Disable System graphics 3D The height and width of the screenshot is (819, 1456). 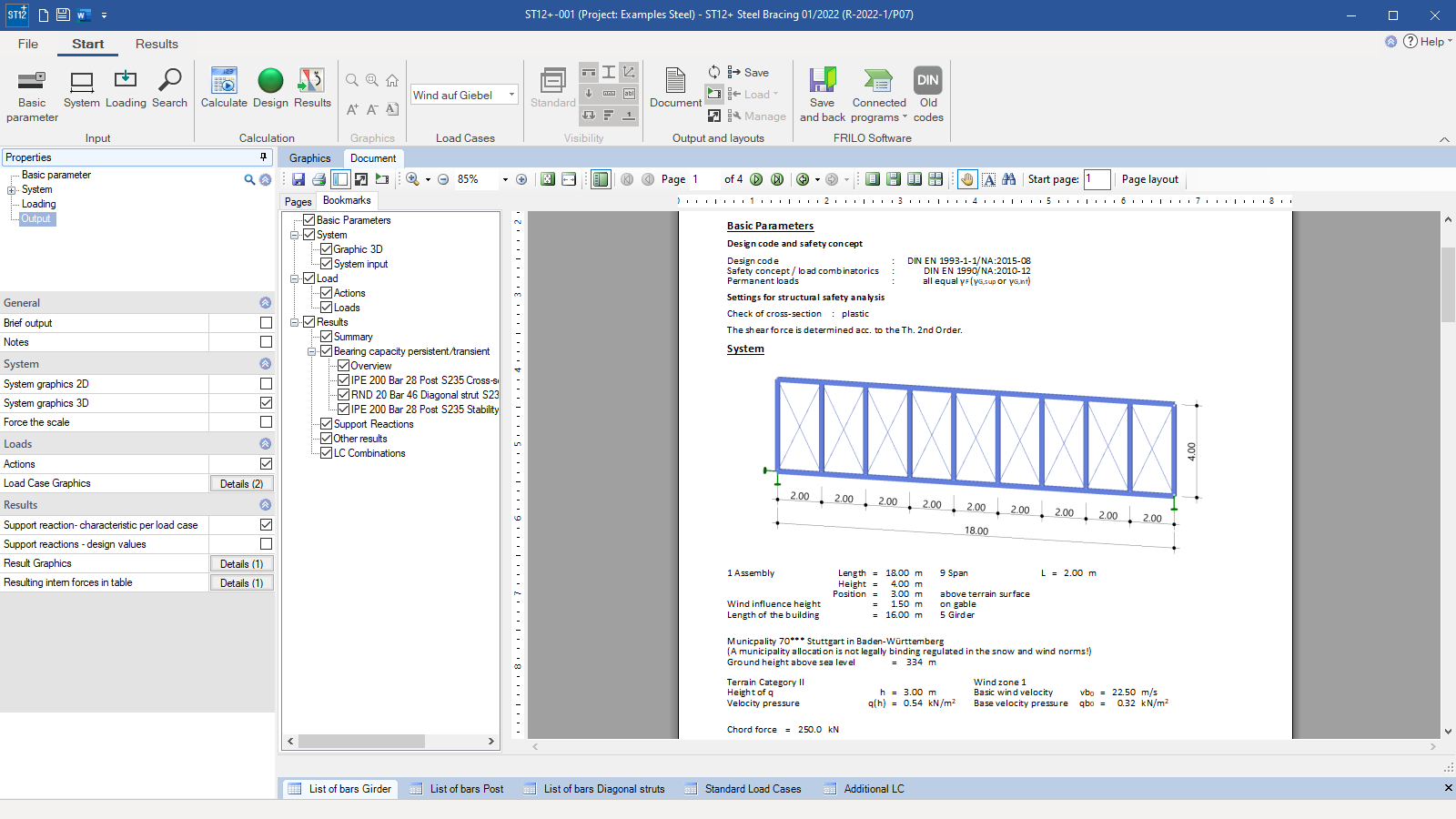coord(266,403)
